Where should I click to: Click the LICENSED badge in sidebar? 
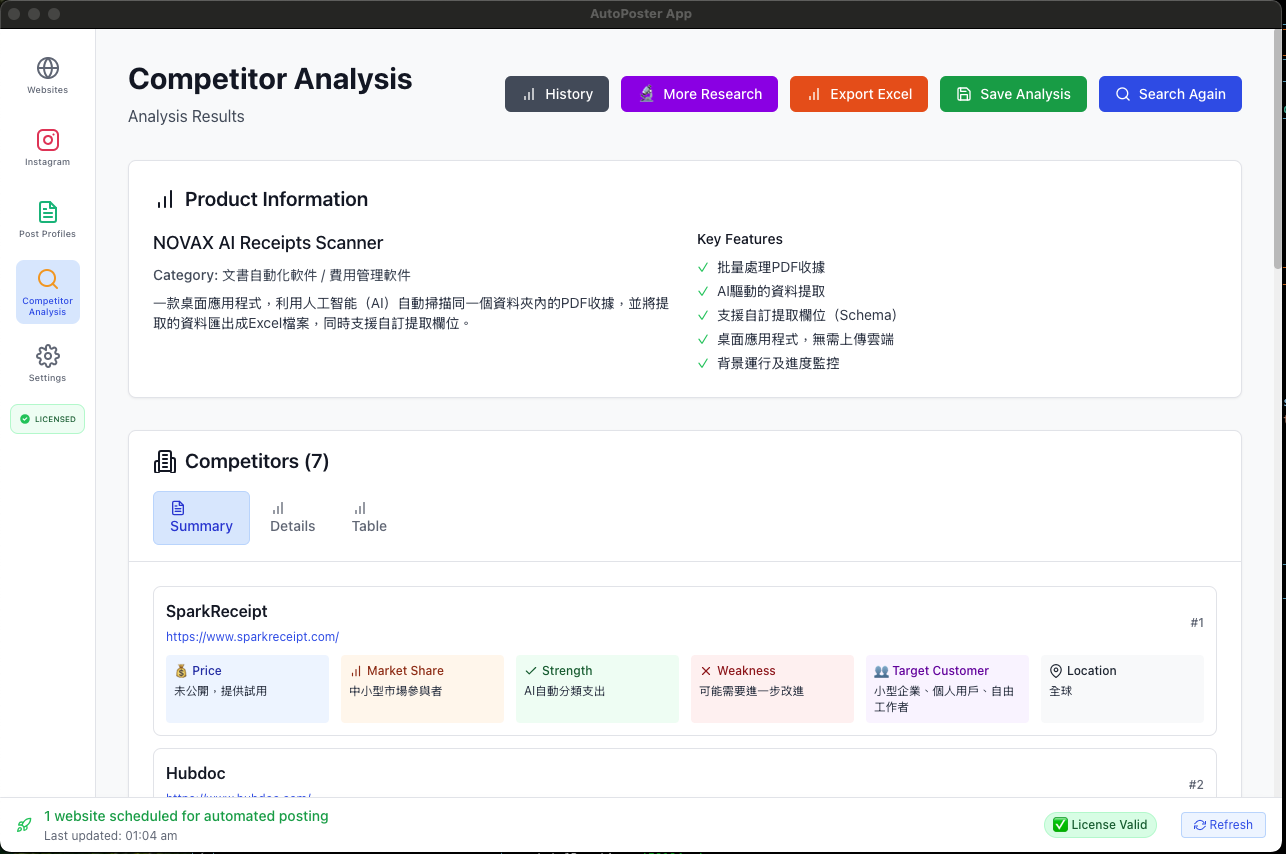point(47,419)
